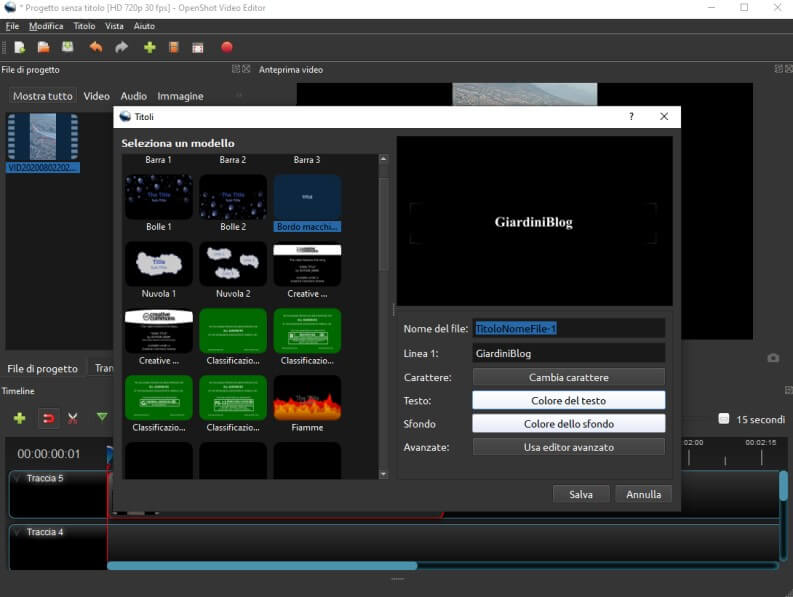Click the Linea 1 text field
The height and width of the screenshot is (597, 793).
[x=568, y=354]
